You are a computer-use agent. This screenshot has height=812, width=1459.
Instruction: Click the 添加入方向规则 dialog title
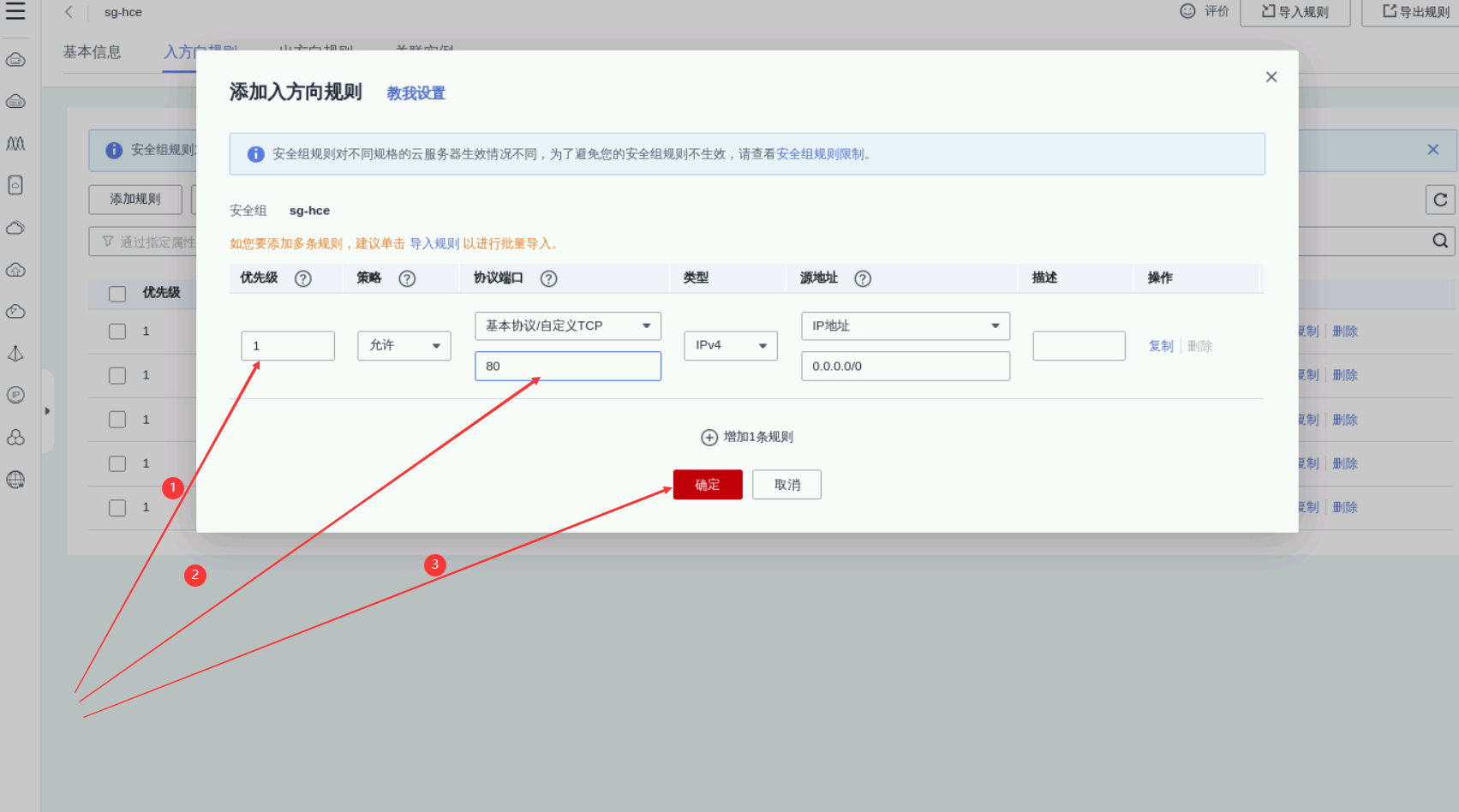(296, 93)
